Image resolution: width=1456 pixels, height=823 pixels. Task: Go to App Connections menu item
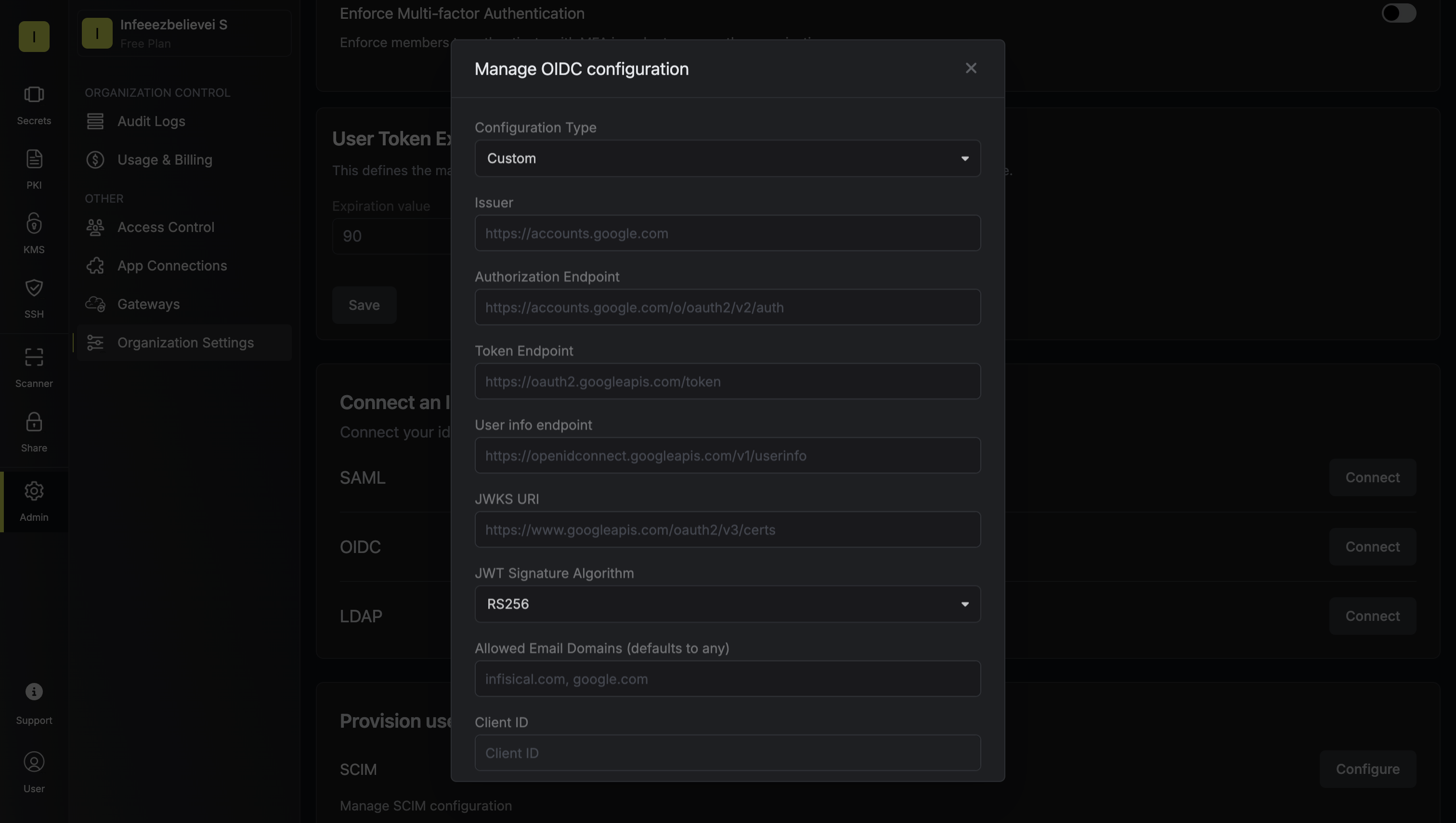coord(184,266)
